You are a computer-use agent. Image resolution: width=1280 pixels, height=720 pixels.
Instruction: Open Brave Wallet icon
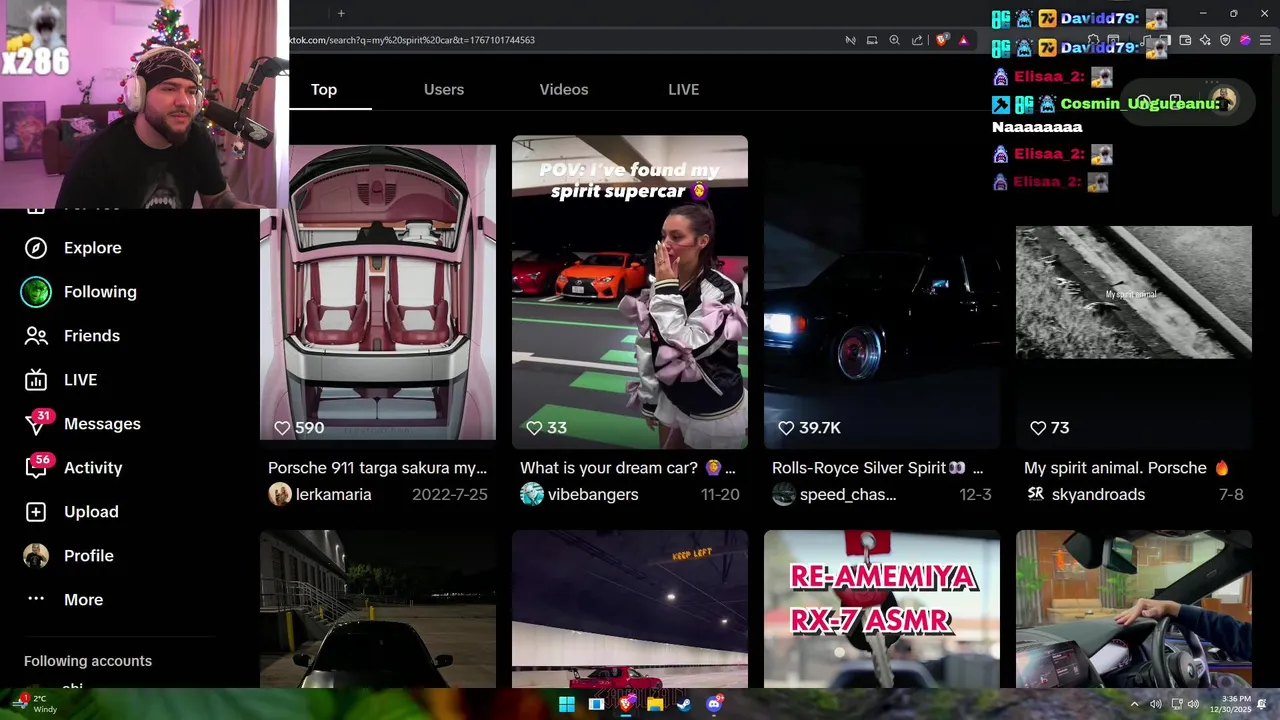(1185, 40)
